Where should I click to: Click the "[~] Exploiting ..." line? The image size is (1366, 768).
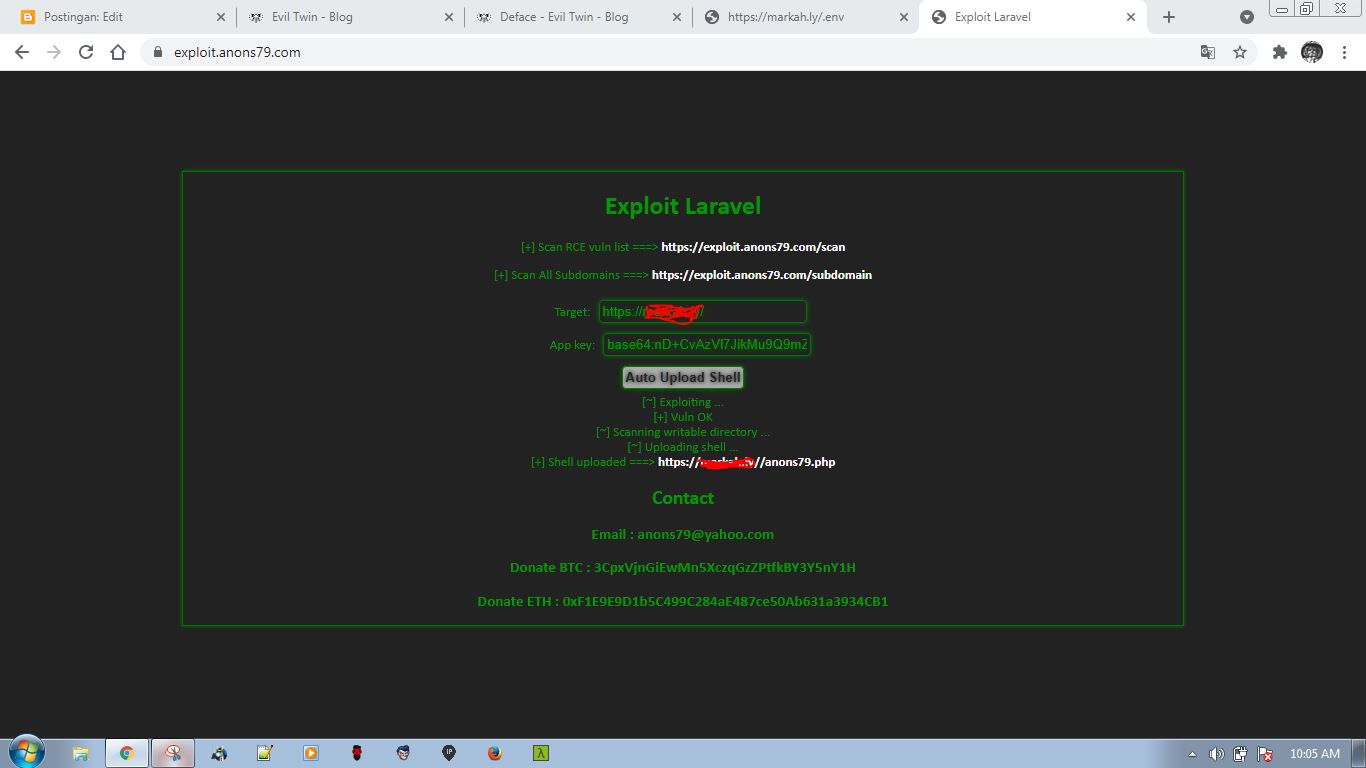683,402
